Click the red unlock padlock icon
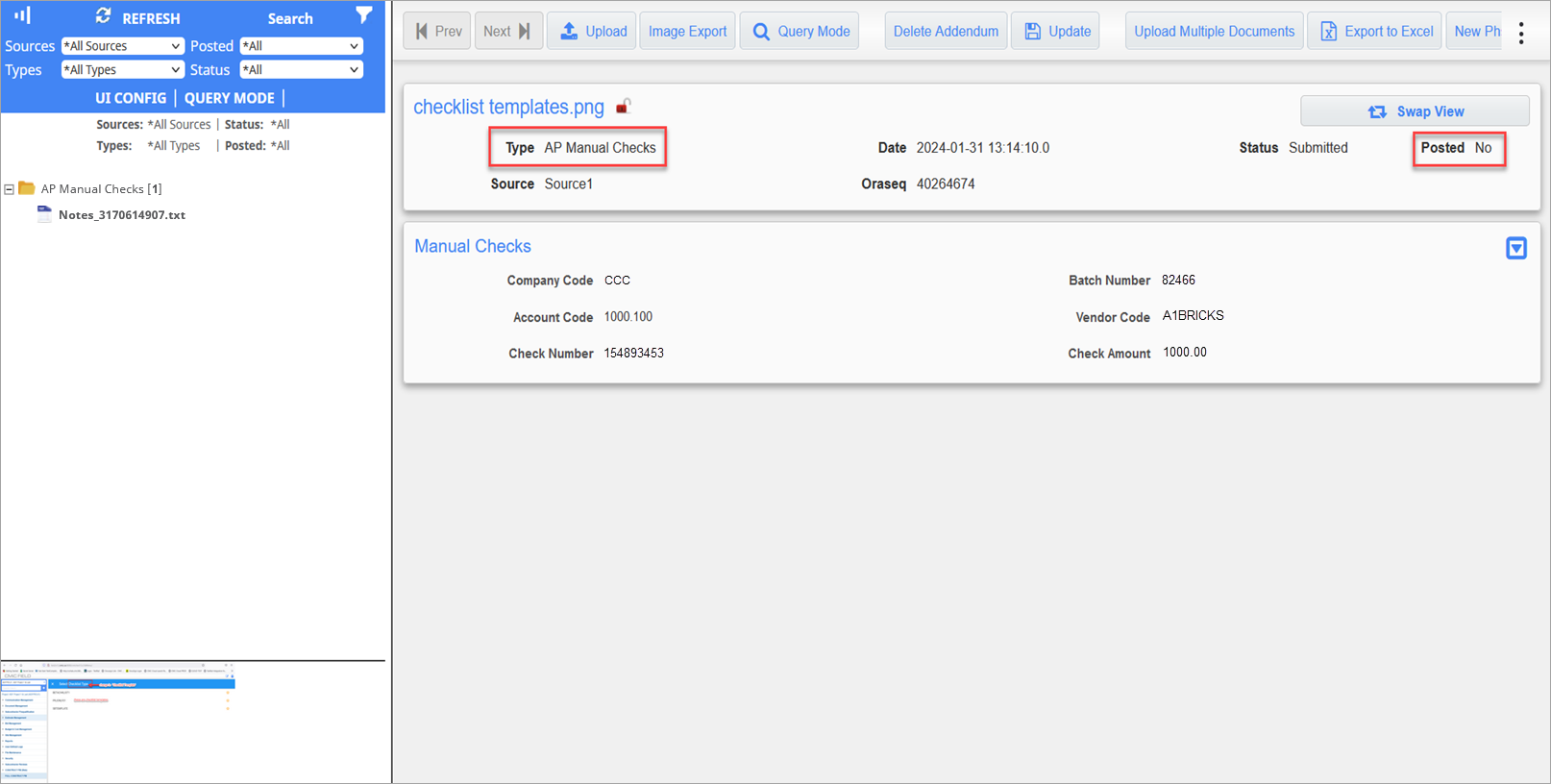The width and height of the screenshot is (1551, 784). point(623,106)
